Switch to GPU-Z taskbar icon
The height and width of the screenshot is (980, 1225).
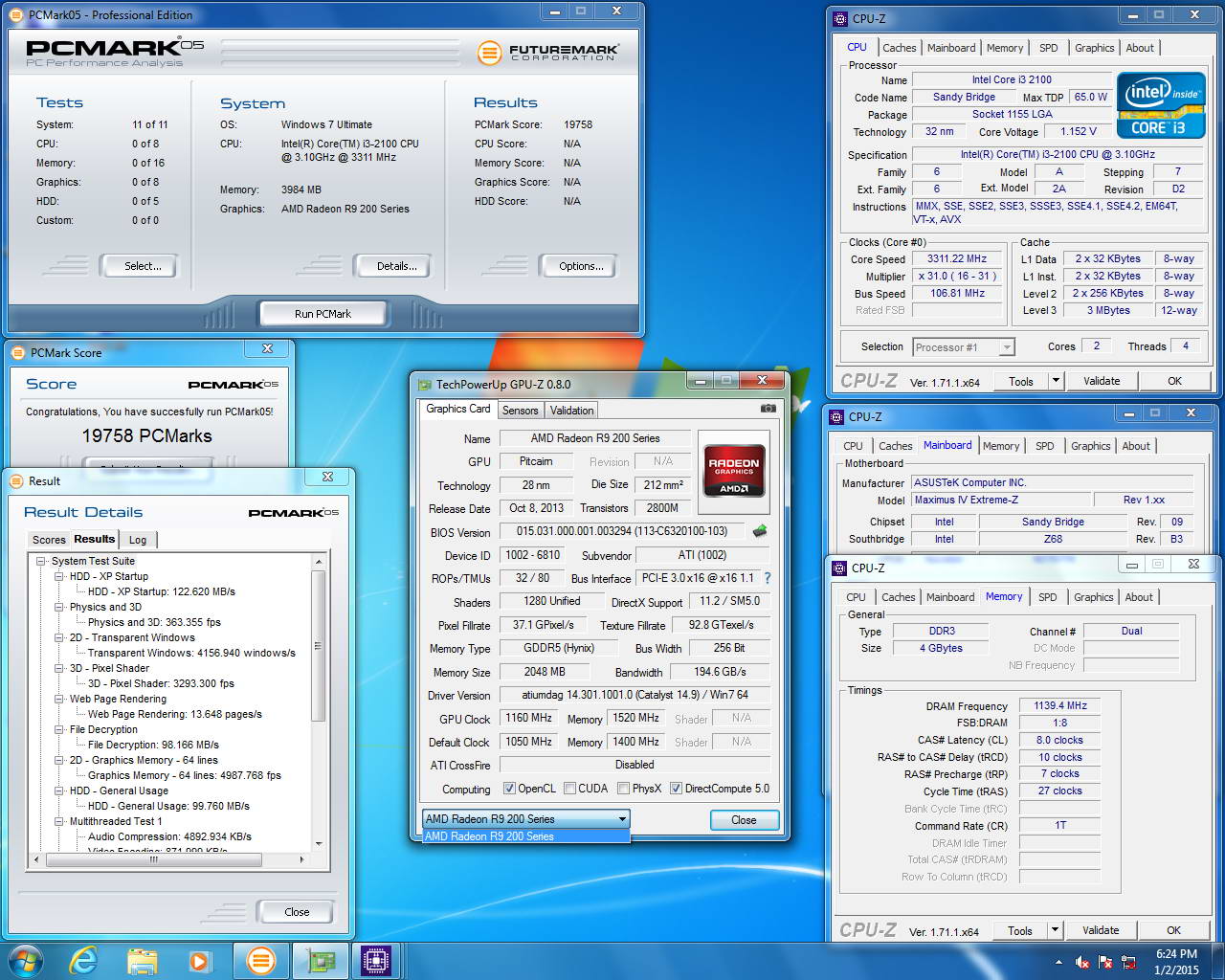[319, 961]
